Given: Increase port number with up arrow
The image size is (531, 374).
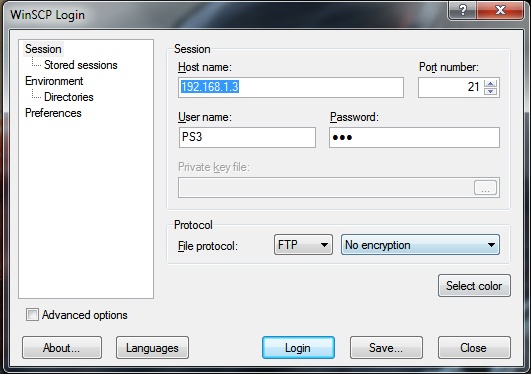Looking at the screenshot, I should pos(490,83).
